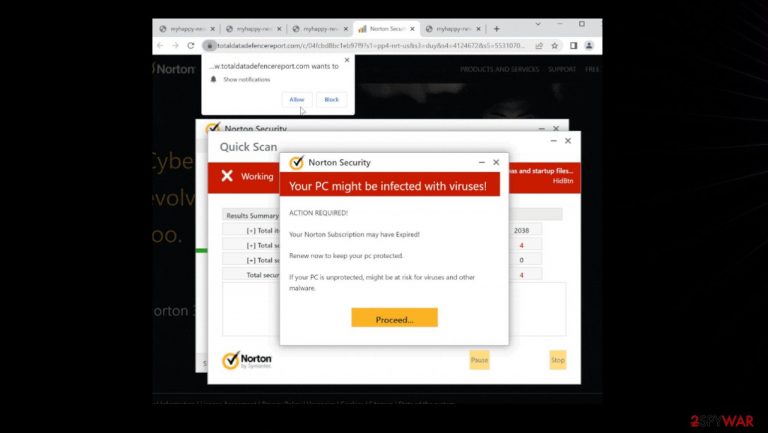Click the Norton checkmark icon in dialog title

pyautogui.click(x=296, y=163)
